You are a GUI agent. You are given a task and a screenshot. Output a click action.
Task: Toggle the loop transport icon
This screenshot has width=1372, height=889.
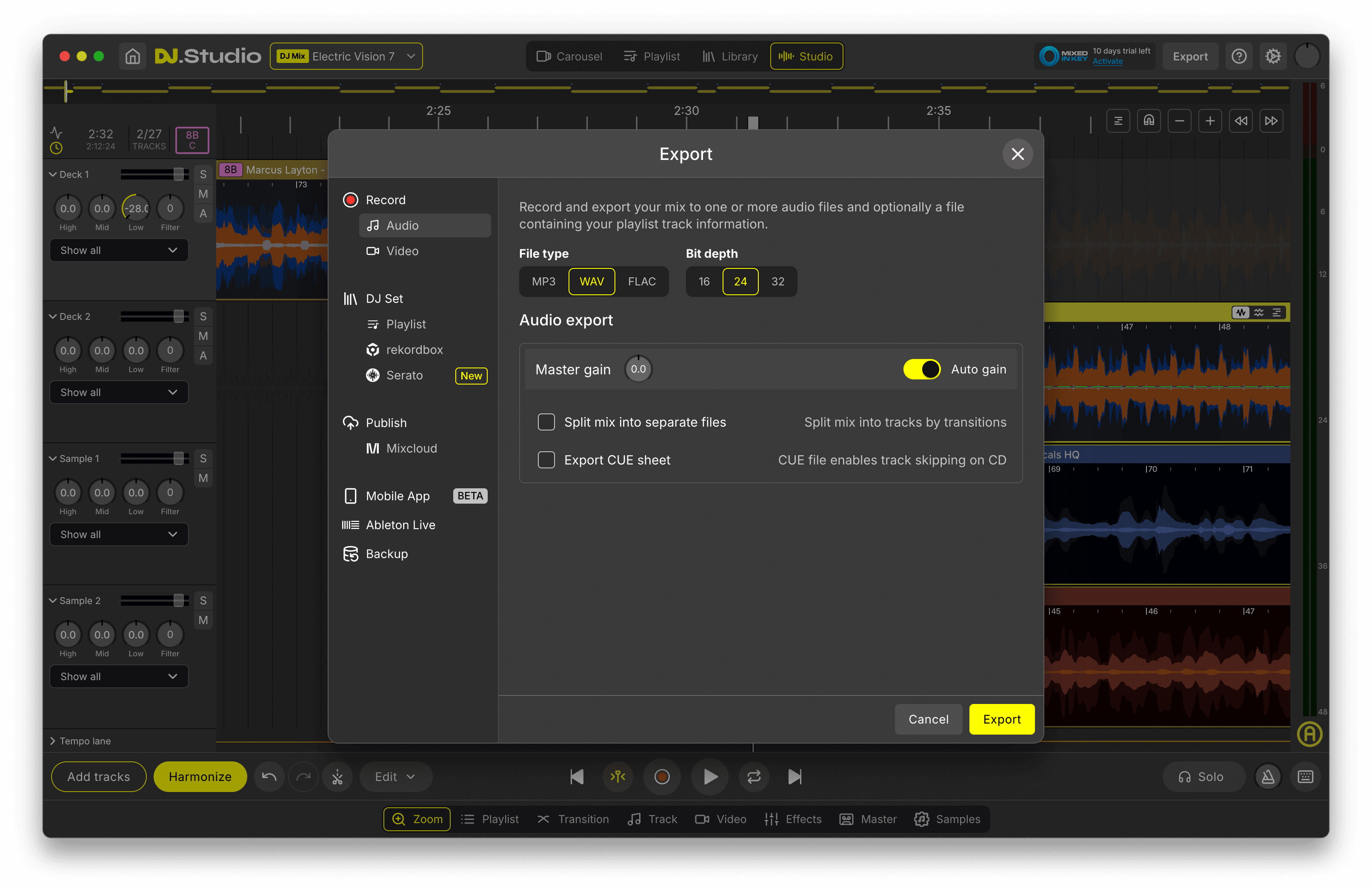(754, 777)
